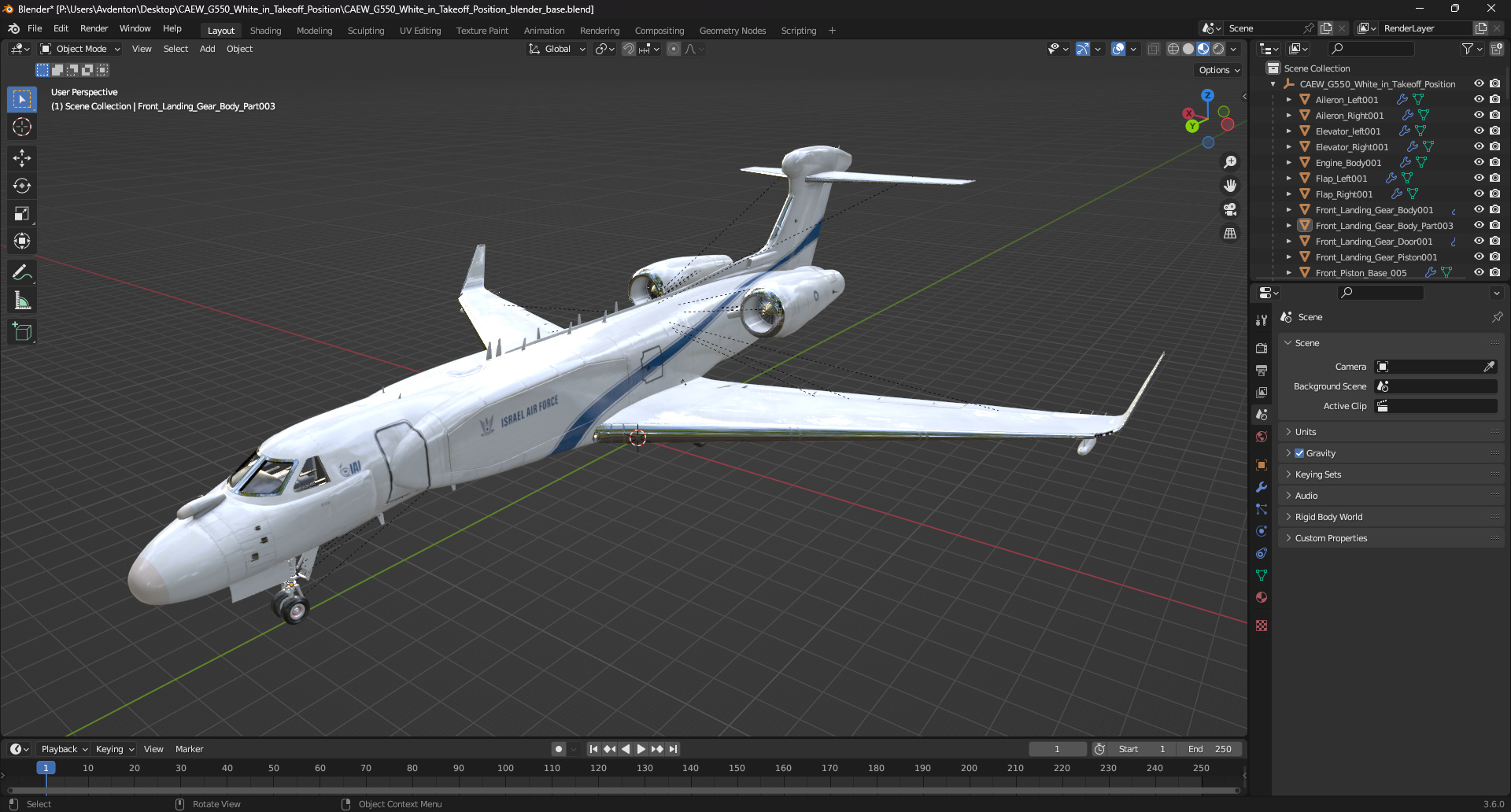Open the Playback dropdown in timeline
The height and width of the screenshot is (812, 1511).
click(64, 749)
